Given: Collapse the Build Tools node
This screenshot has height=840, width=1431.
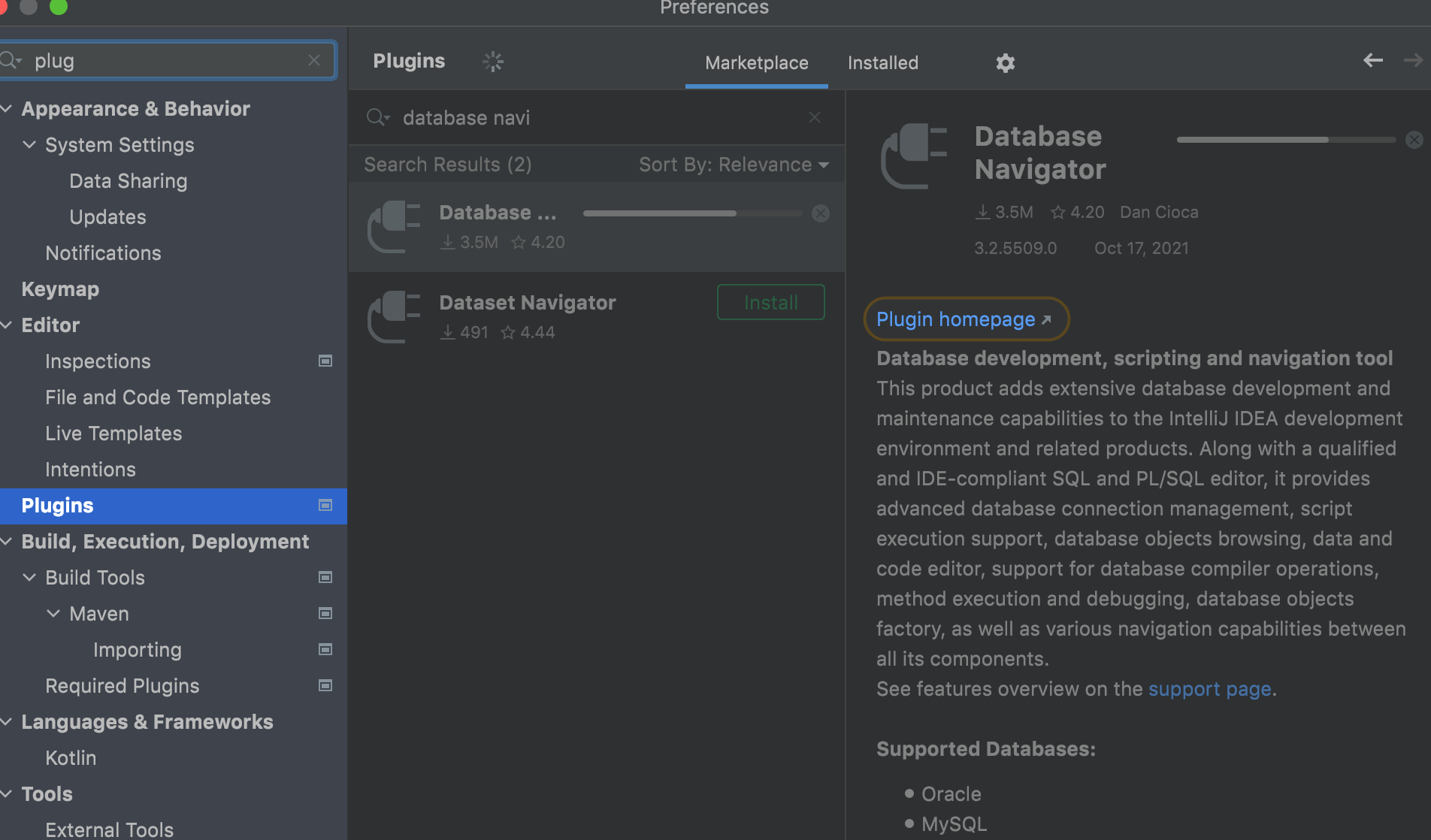Looking at the screenshot, I should pos(29,578).
